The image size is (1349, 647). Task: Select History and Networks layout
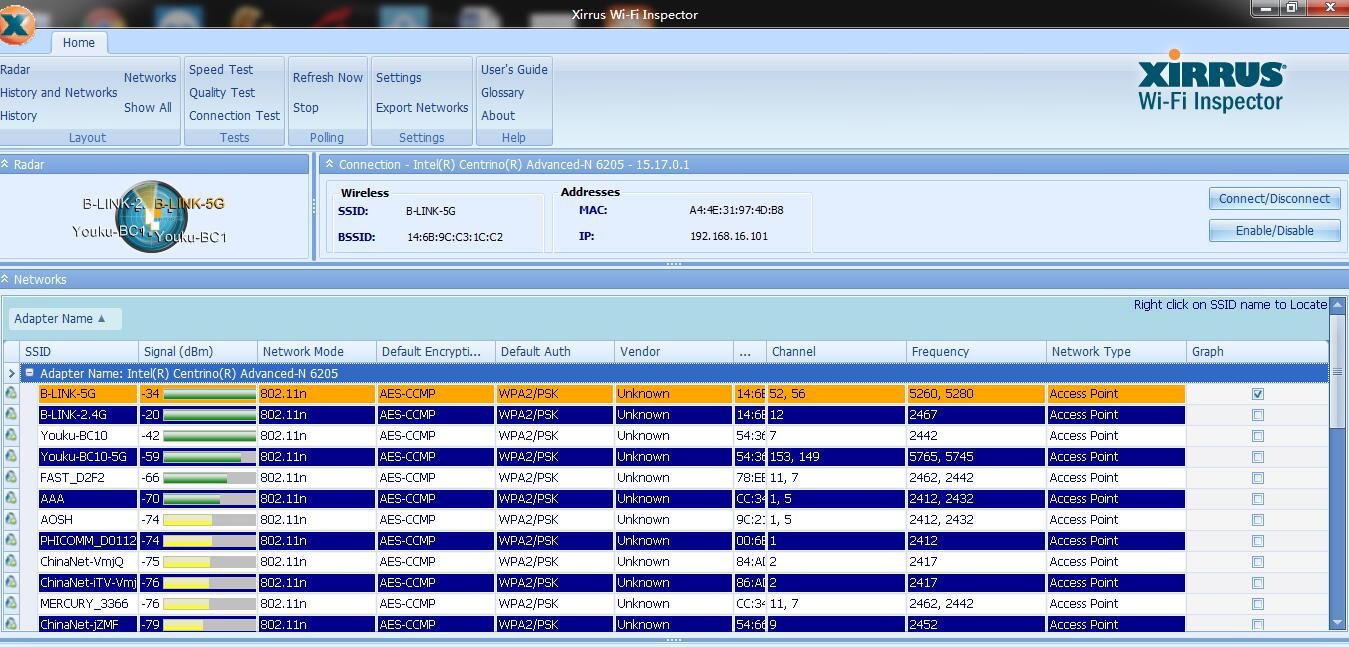coord(59,93)
